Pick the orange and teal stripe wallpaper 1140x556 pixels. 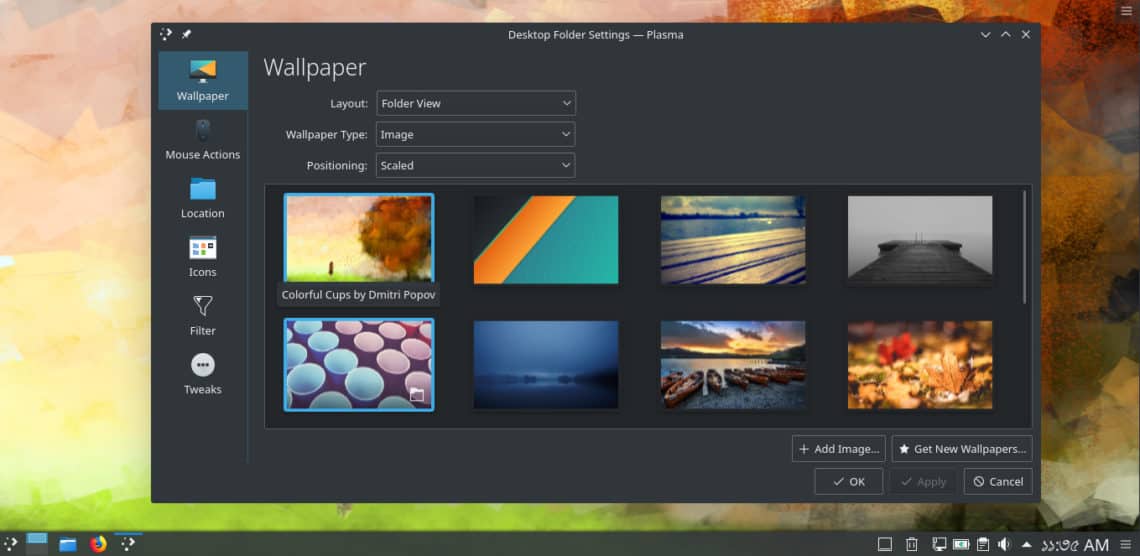point(546,239)
